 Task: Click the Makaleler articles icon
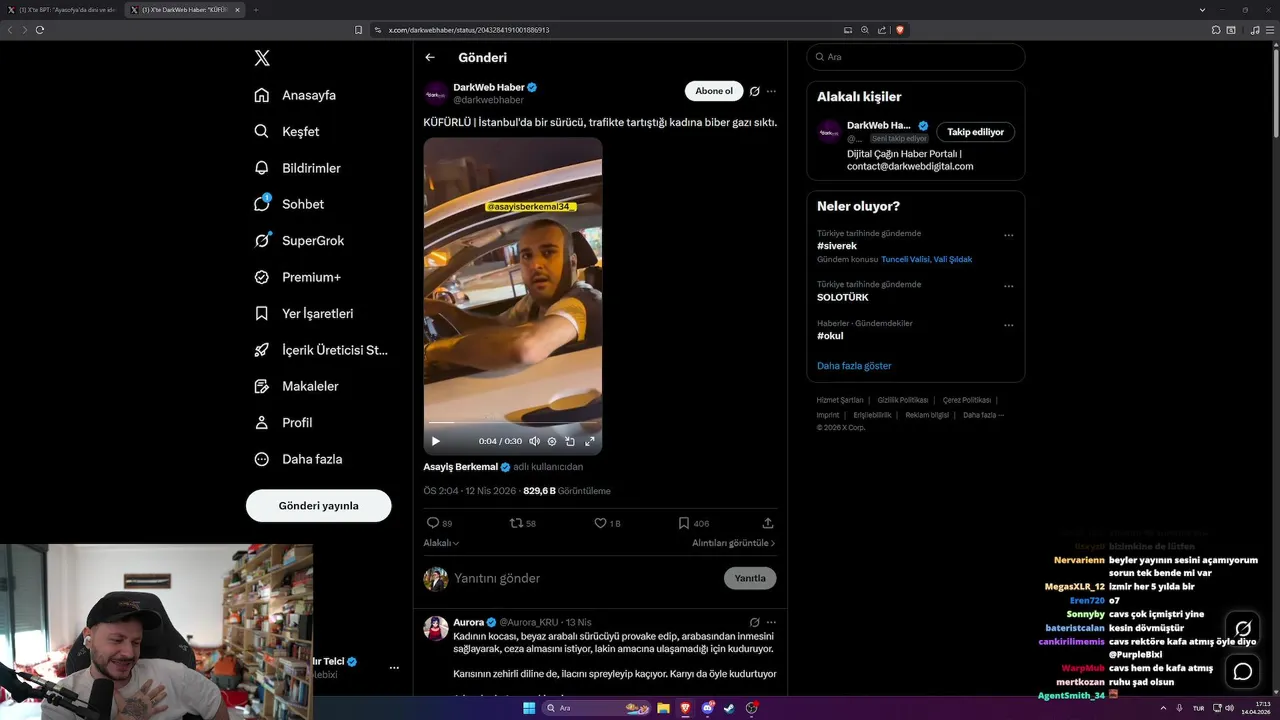(262, 386)
